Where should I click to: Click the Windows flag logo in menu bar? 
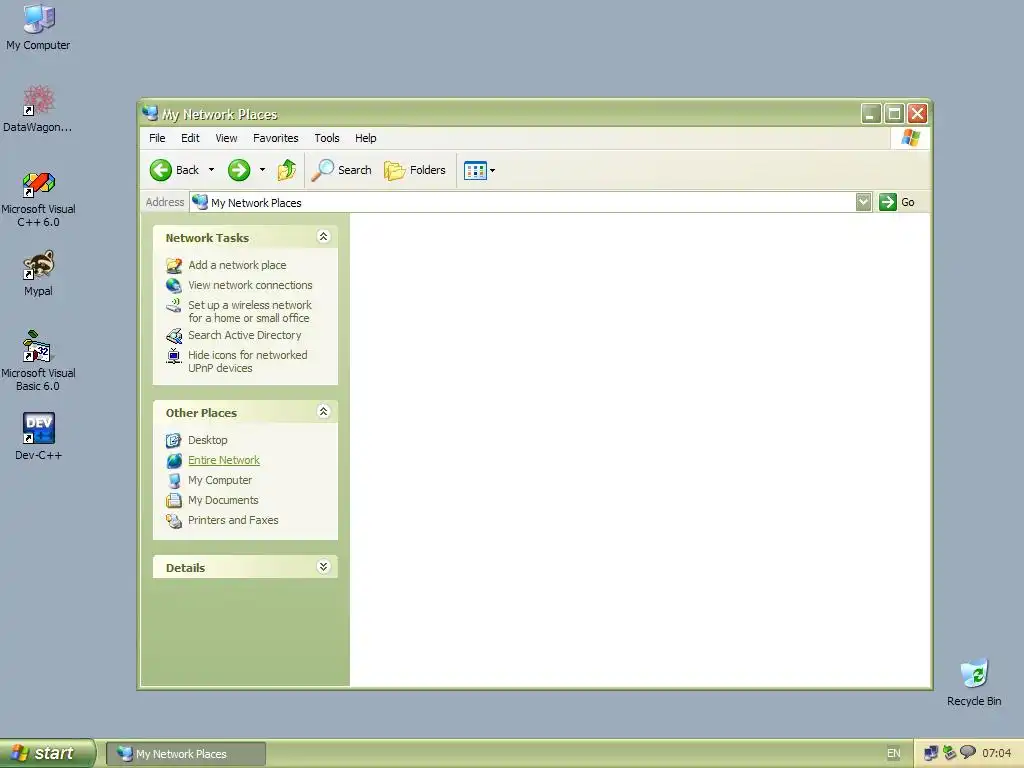click(x=910, y=138)
